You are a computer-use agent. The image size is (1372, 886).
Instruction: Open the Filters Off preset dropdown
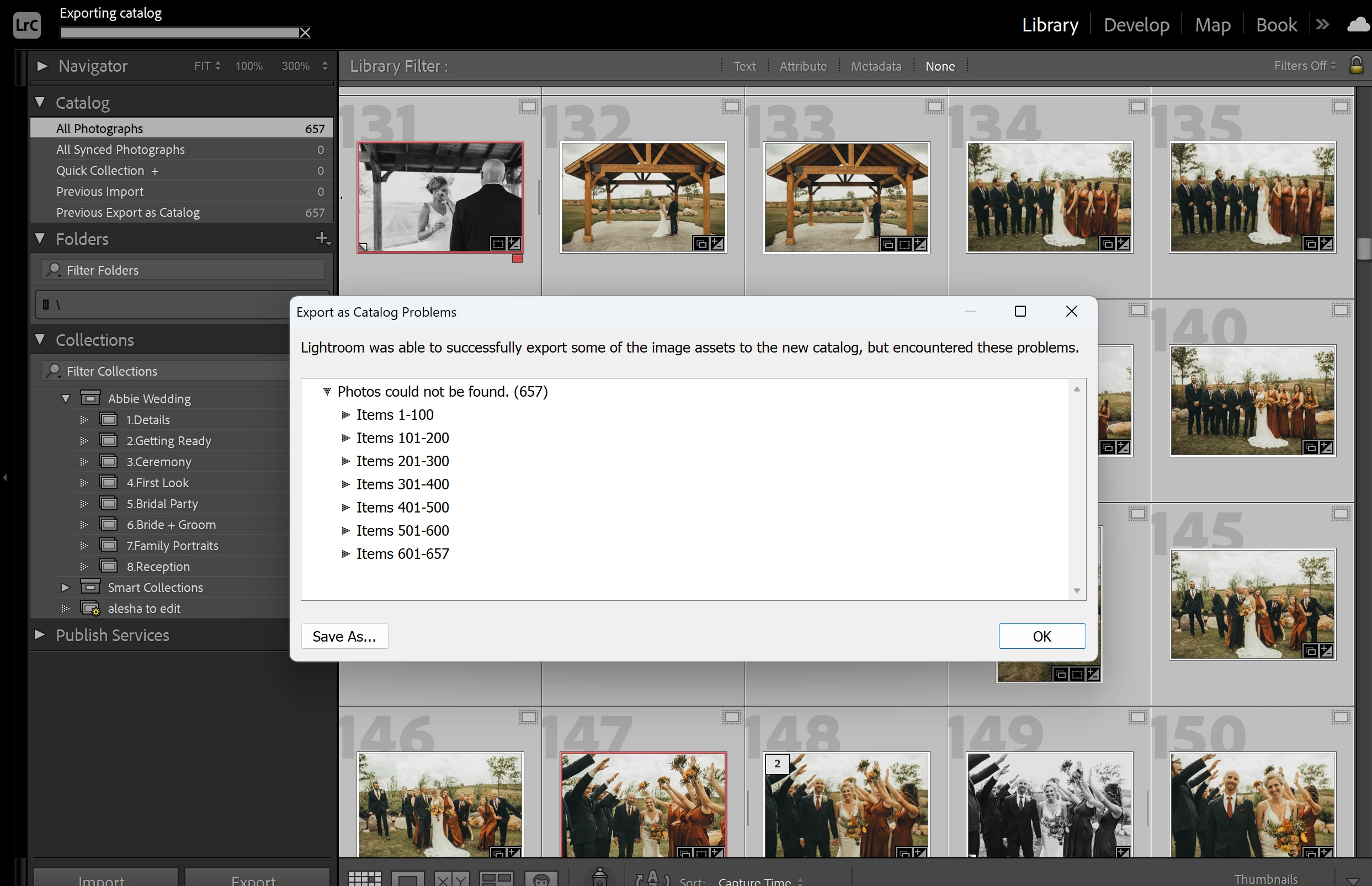[x=1305, y=66]
